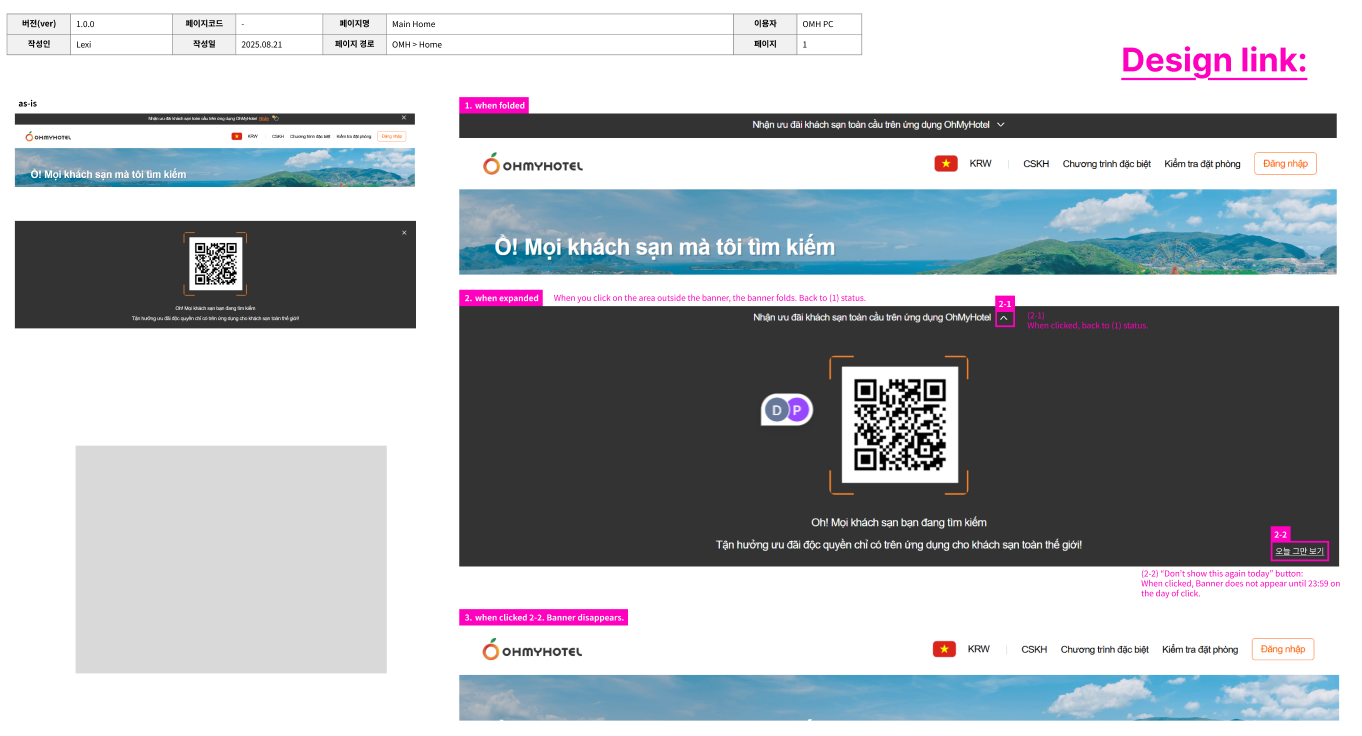Click the author cell Lexi
The height and width of the screenshot is (736, 1362).
[121, 44]
